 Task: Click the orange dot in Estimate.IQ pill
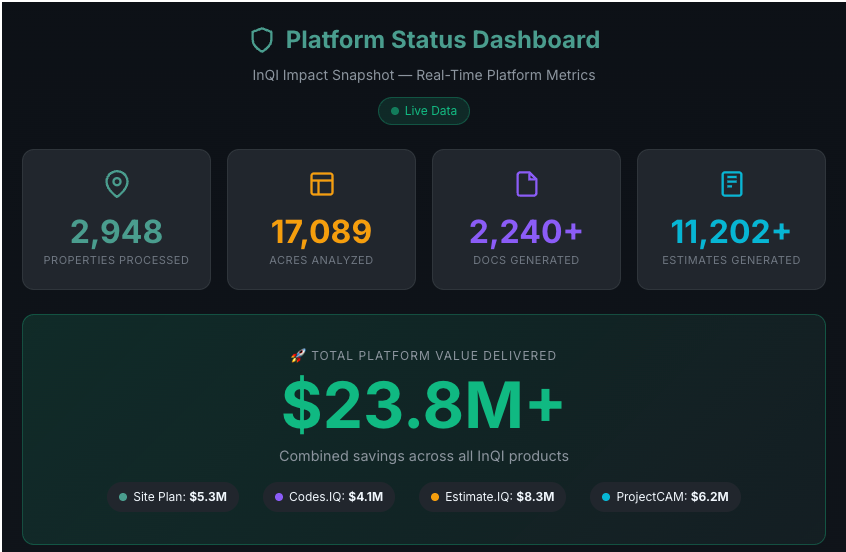click(x=434, y=497)
